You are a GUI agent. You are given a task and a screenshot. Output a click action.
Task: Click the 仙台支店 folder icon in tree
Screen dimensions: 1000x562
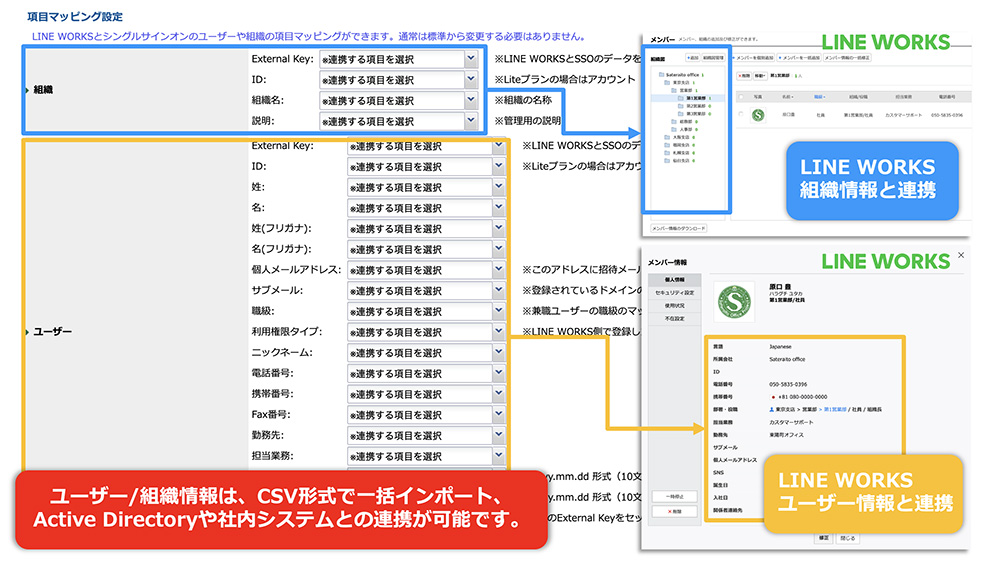click(667, 161)
